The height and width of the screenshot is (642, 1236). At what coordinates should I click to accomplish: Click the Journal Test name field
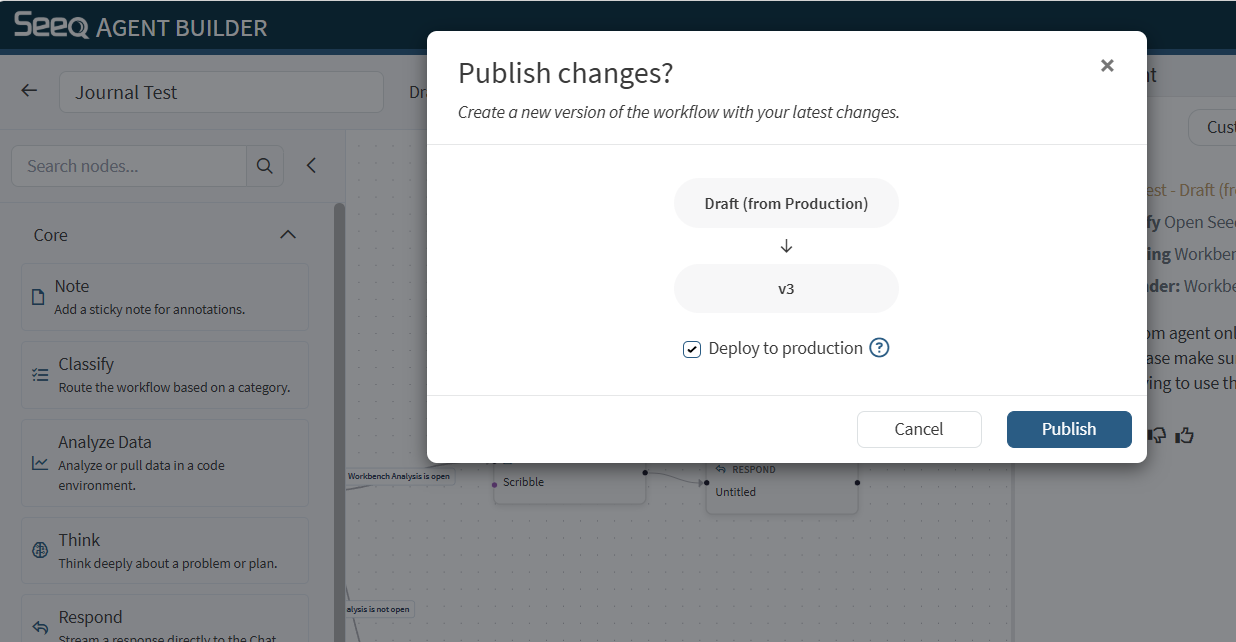(x=221, y=92)
